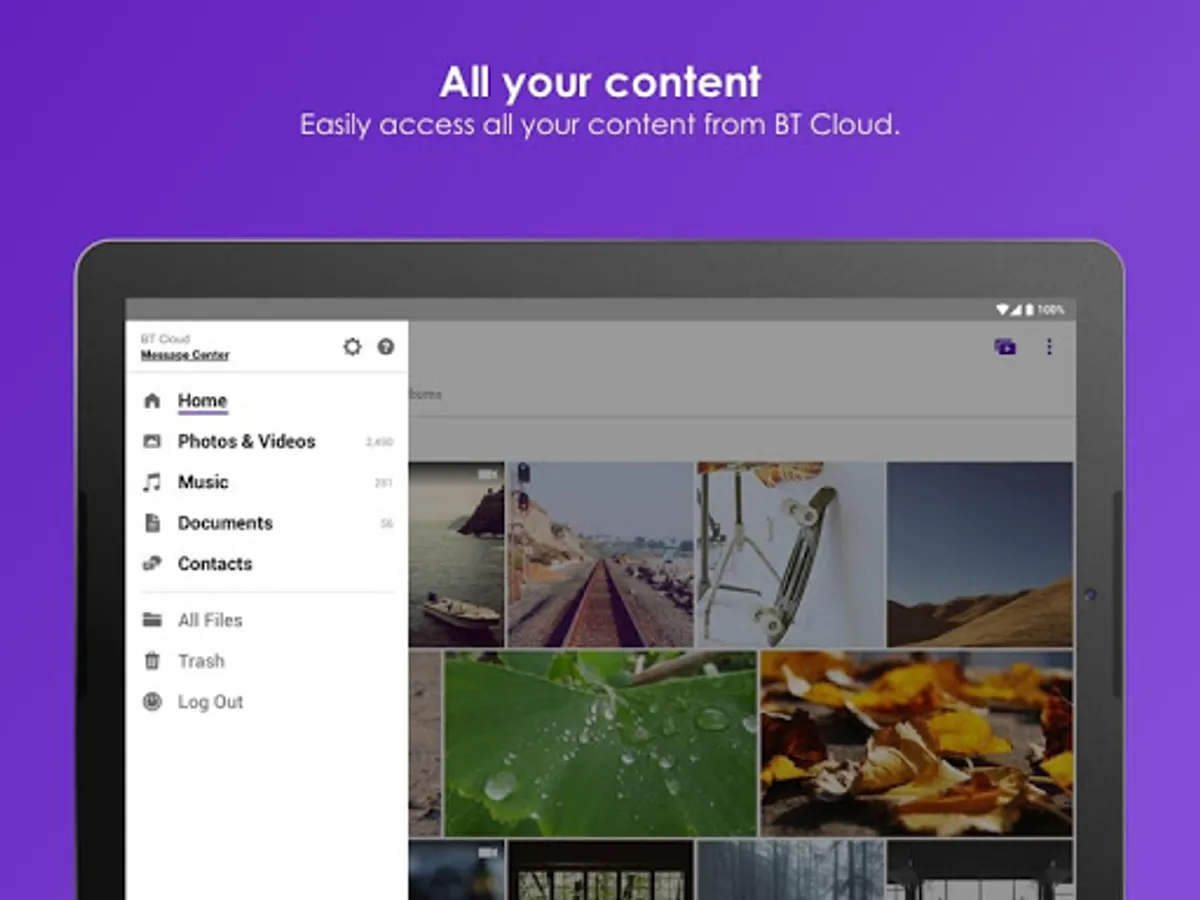
Task: Open the green leaf with droplets photo
Action: coord(600,743)
